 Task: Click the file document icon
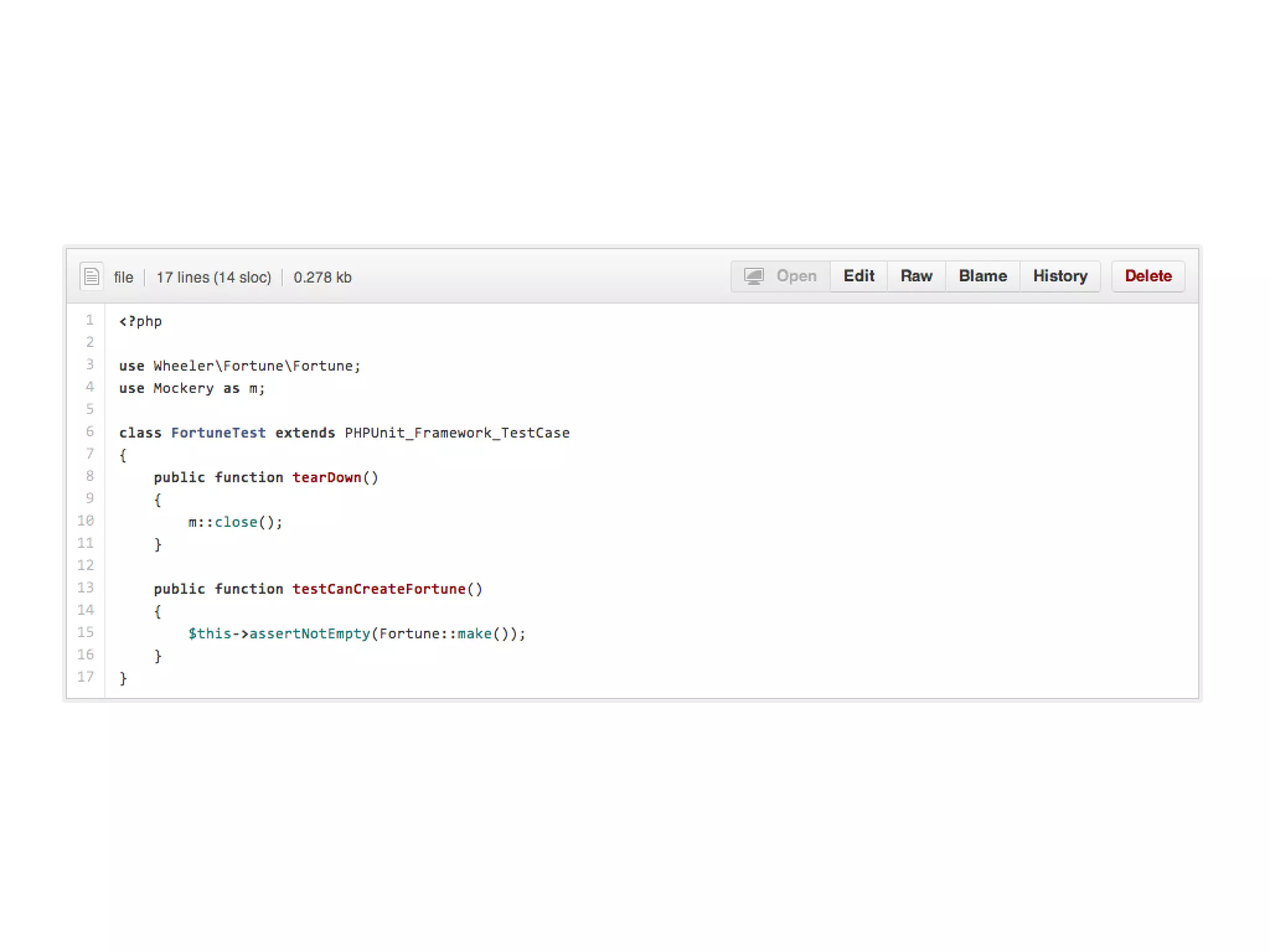coord(91,276)
